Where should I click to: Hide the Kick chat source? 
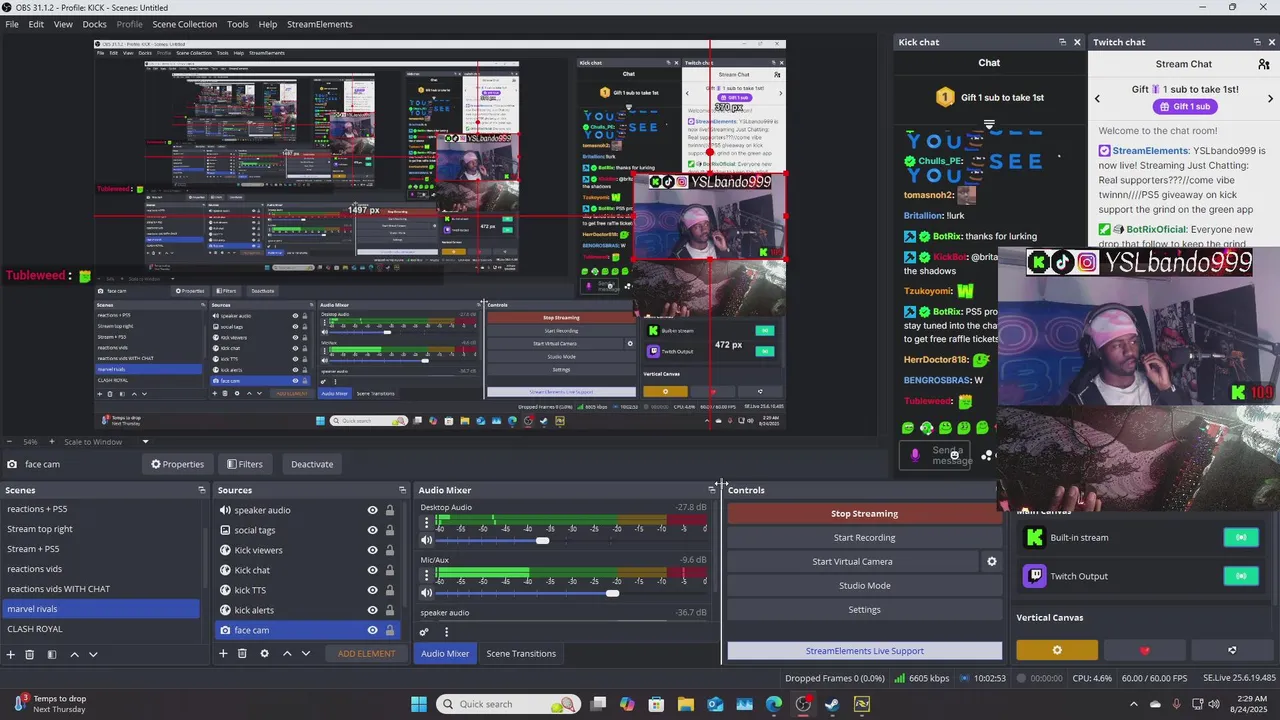point(372,570)
